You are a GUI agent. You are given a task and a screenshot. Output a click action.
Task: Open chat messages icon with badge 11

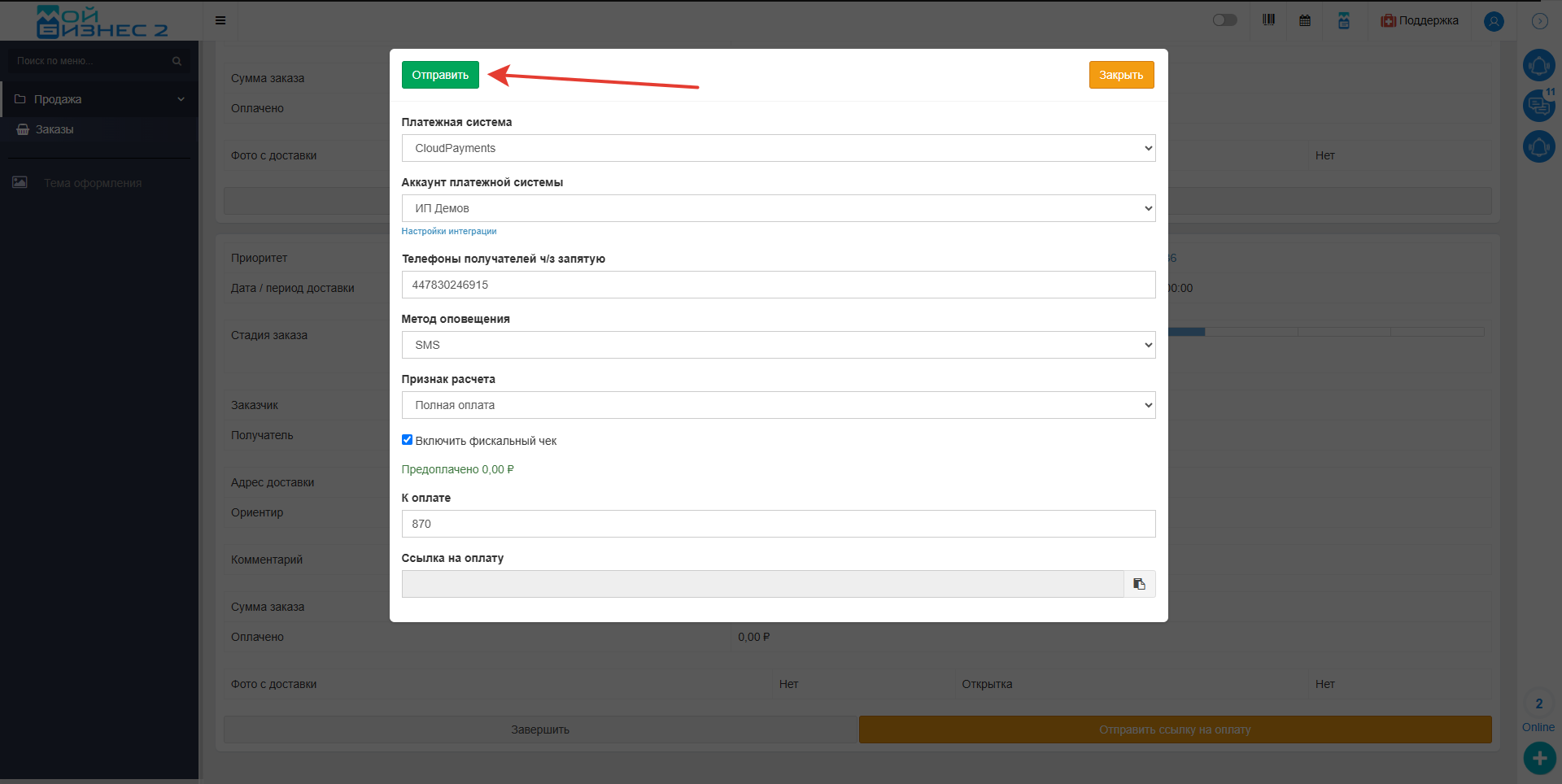tap(1538, 105)
